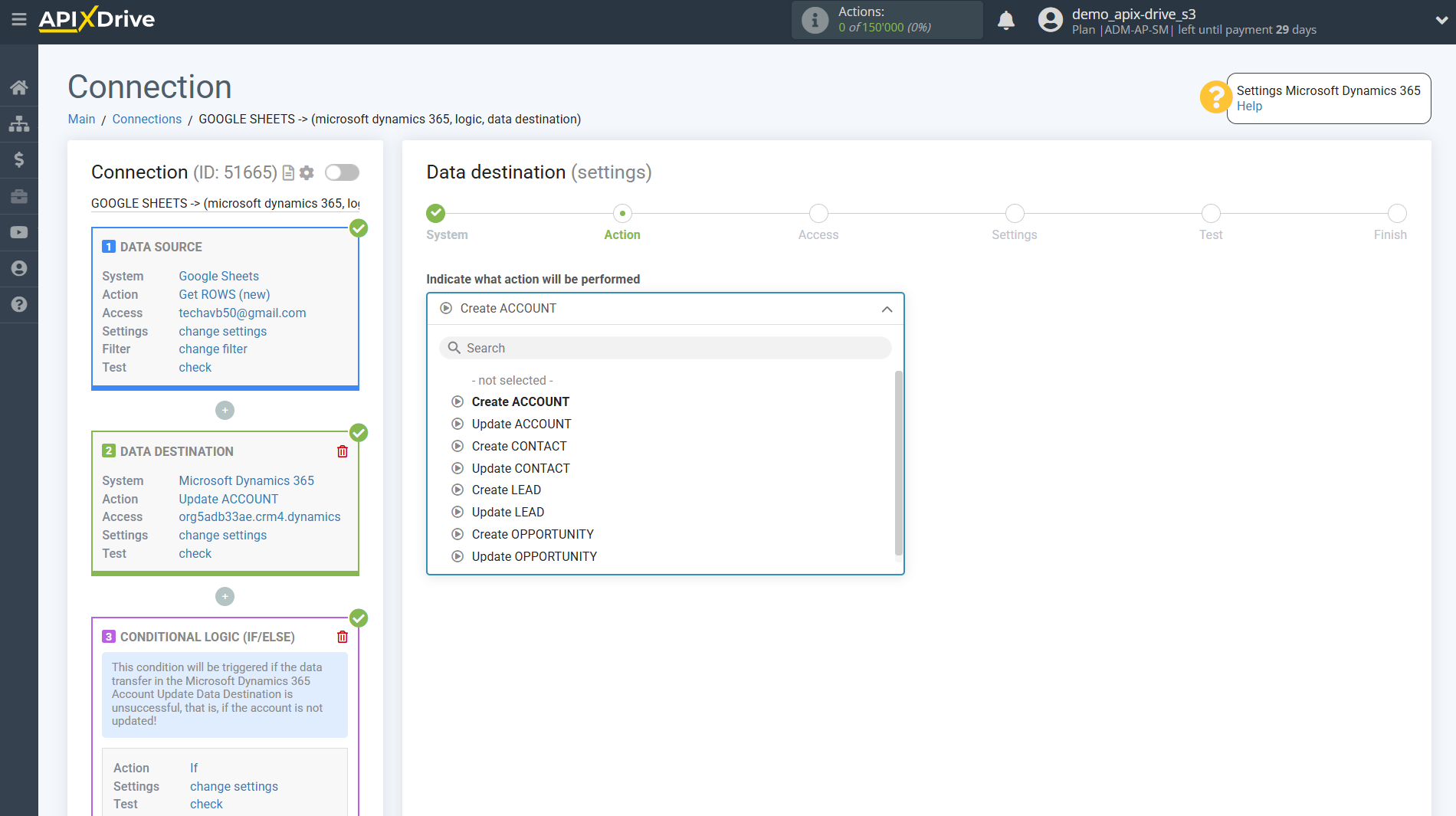Screen dimensions: 1456x816
Task: Select Update CONTACT option
Action: (x=520, y=468)
